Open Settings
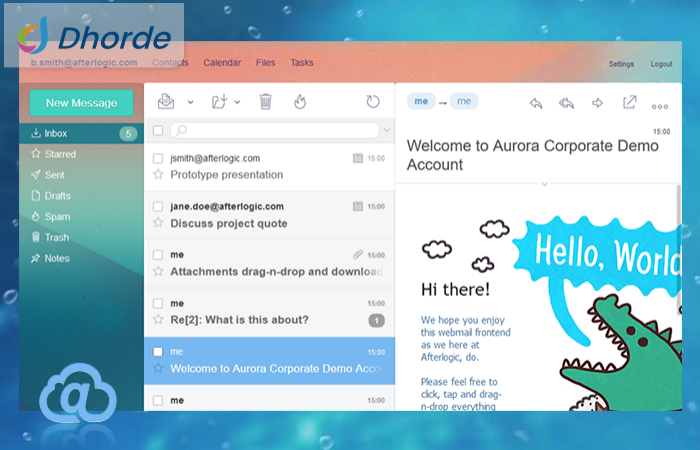This screenshot has height=450, width=700. [621, 64]
